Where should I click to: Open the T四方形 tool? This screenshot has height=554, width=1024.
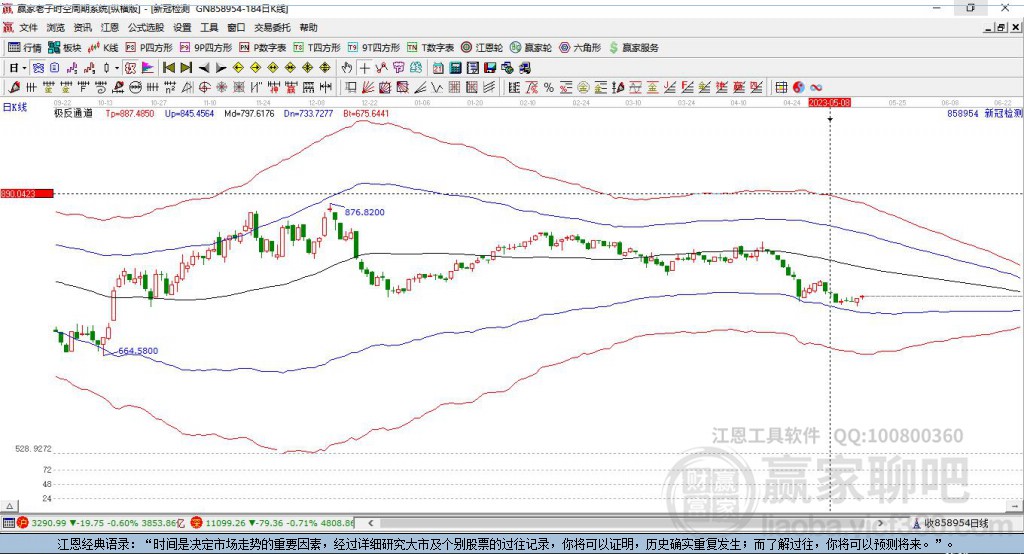[317, 48]
